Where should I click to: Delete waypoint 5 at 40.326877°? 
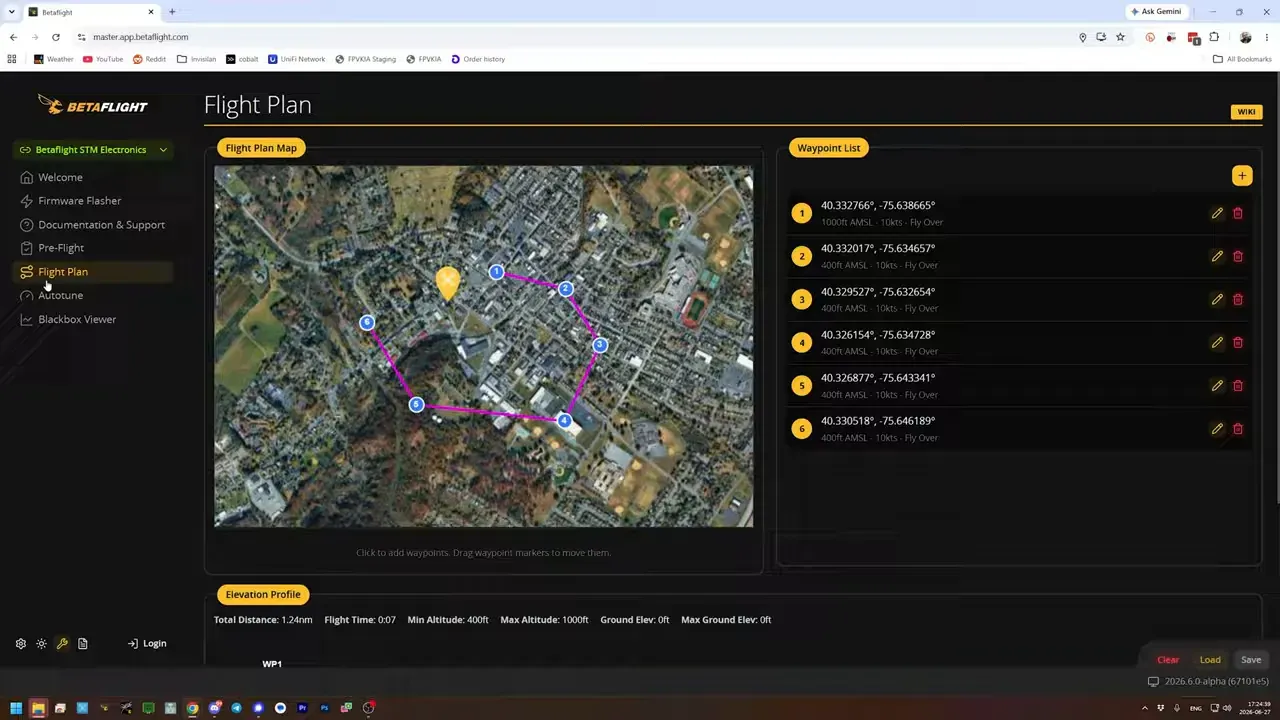tap(1238, 385)
